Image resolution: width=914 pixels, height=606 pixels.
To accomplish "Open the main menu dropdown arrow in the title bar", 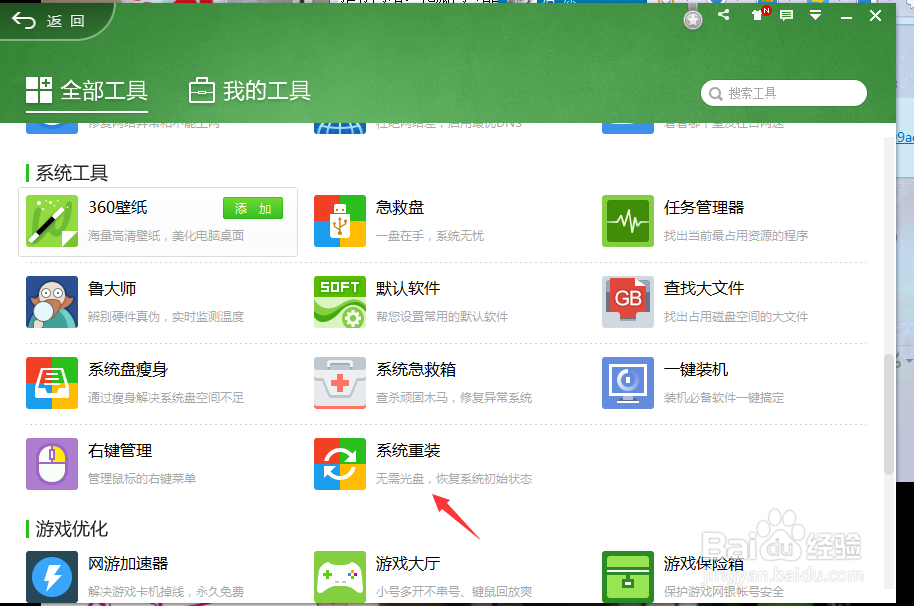I will (x=815, y=15).
